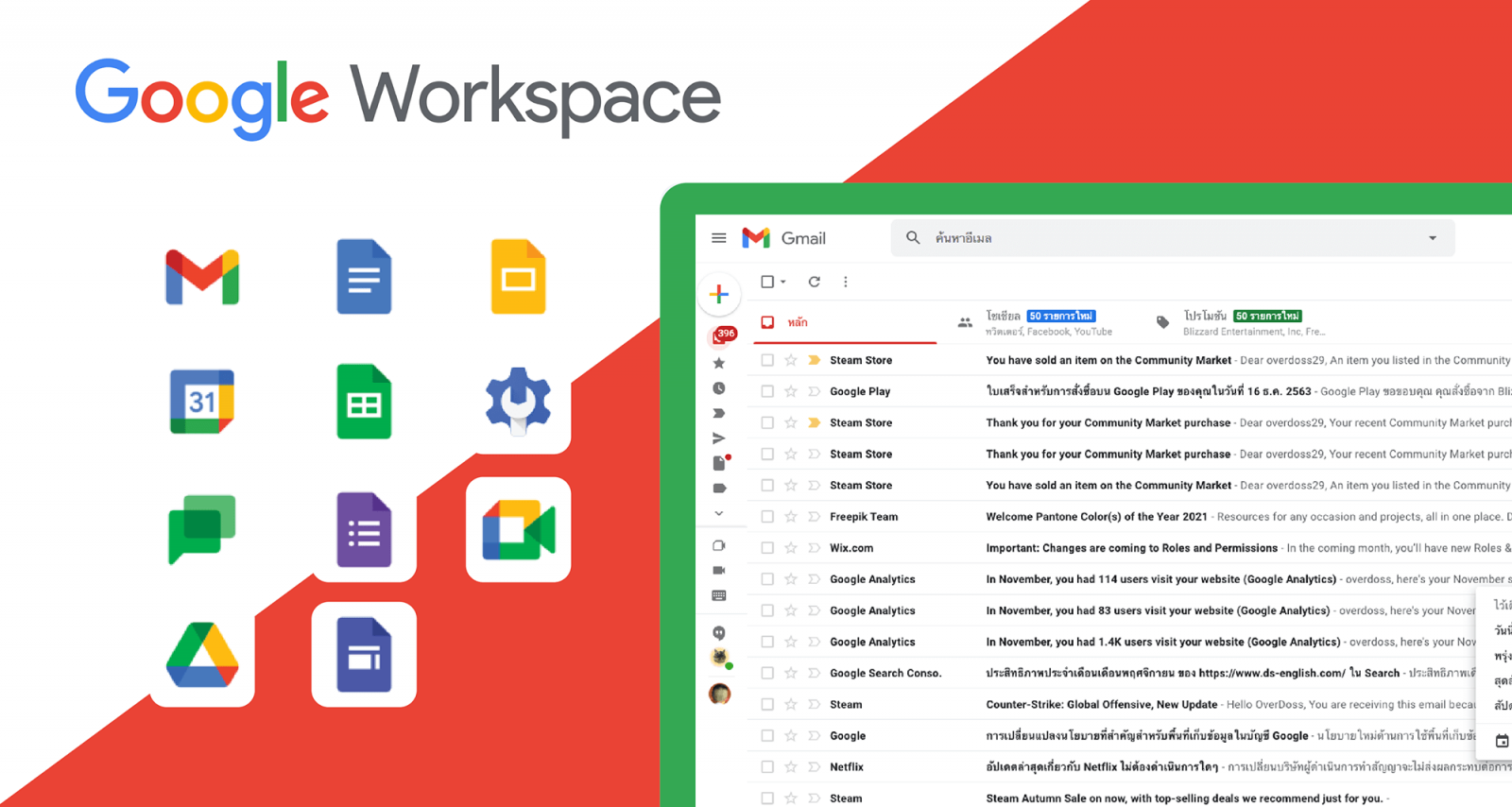Open Netflix update email

pyautogui.click(x=1129, y=767)
